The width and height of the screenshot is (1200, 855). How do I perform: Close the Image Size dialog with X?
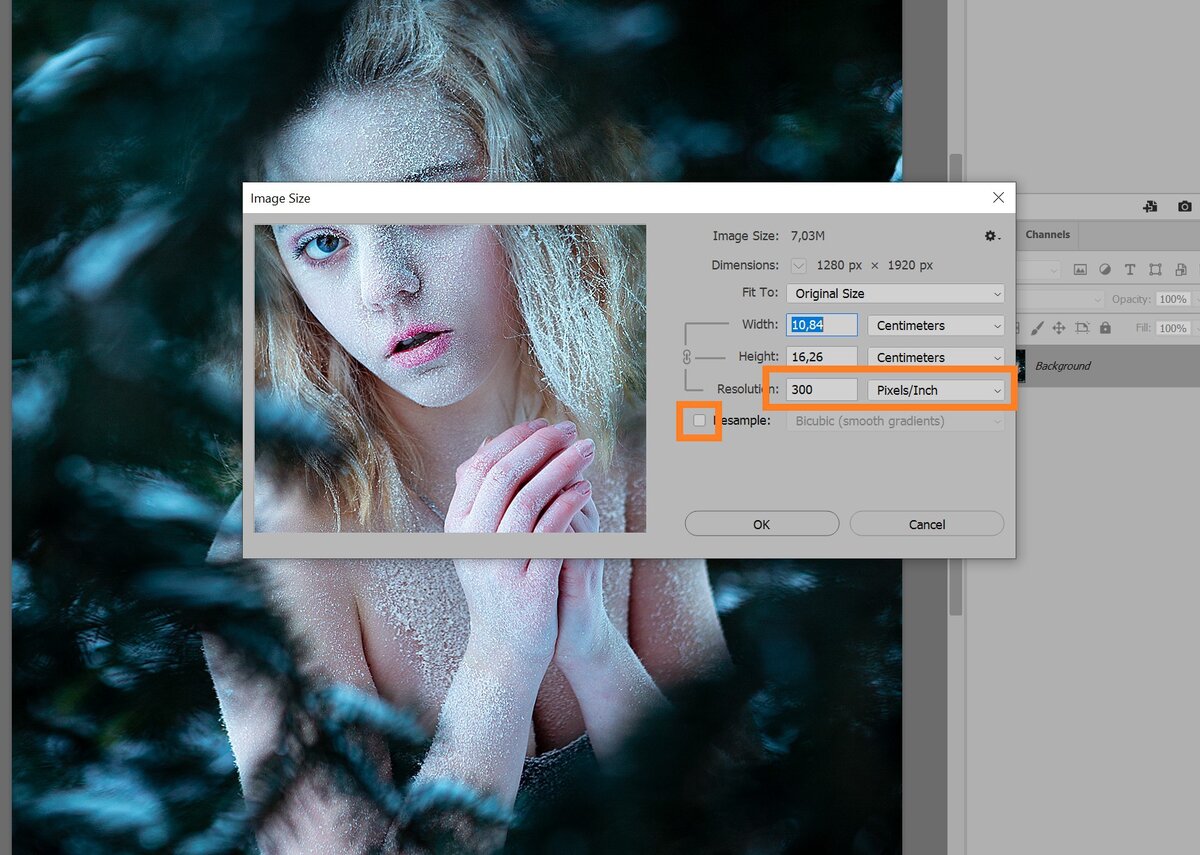tap(998, 198)
